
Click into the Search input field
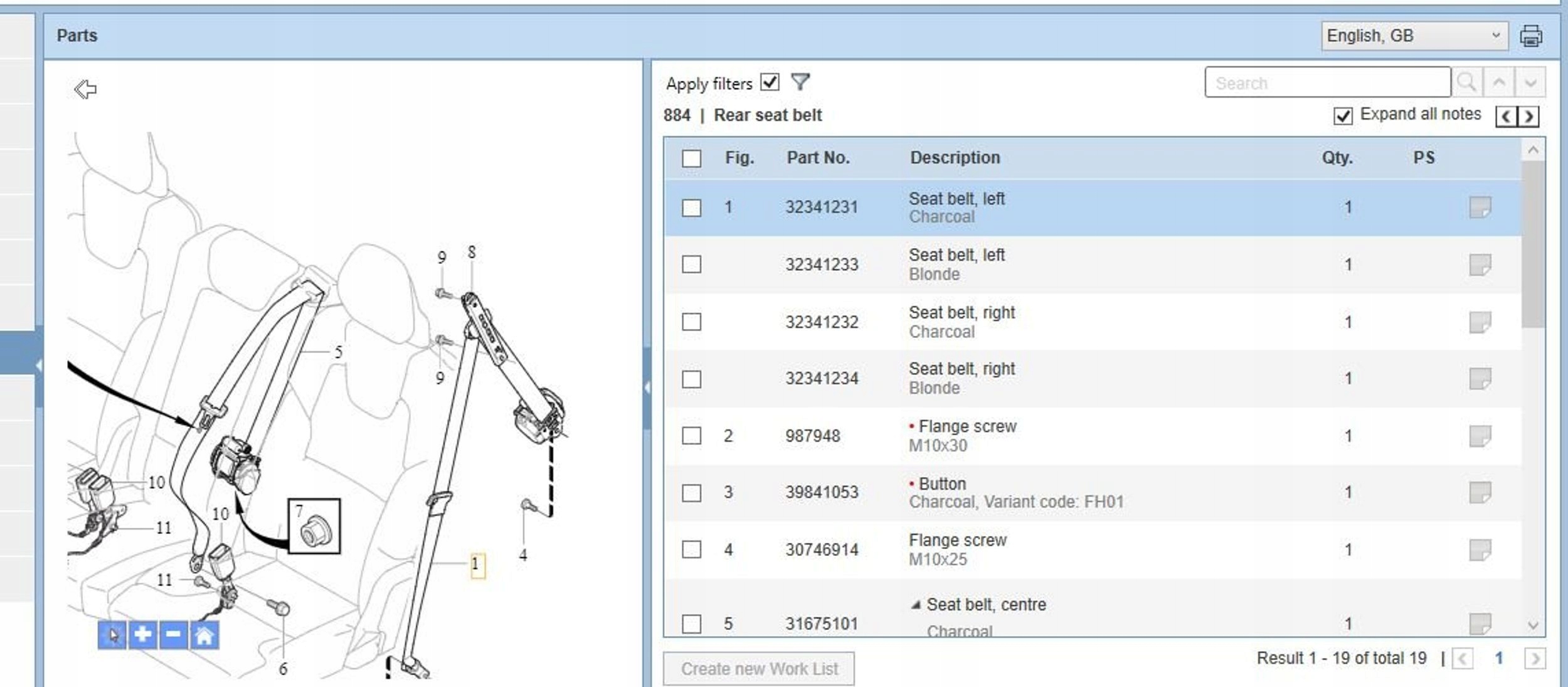(1327, 83)
